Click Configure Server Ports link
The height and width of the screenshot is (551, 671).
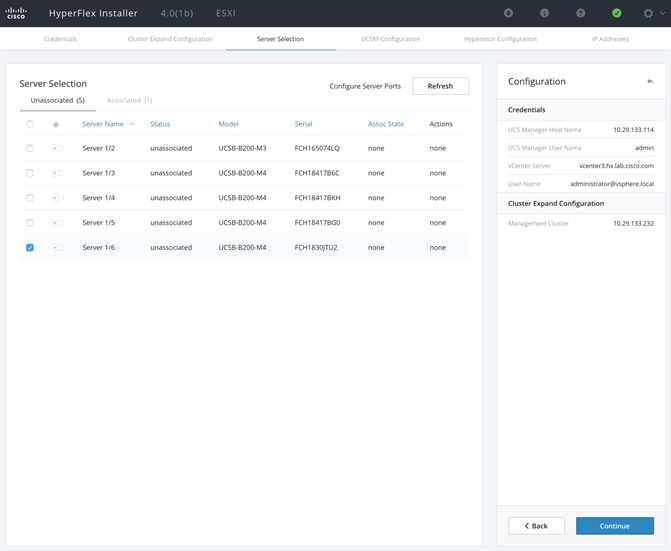[x=365, y=86]
